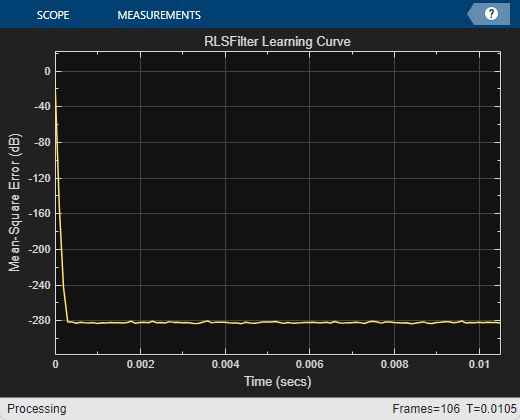This screenshot has width=520, height=420.
Task: Click the 0.002 x-axis tick label
Action: 140,364
